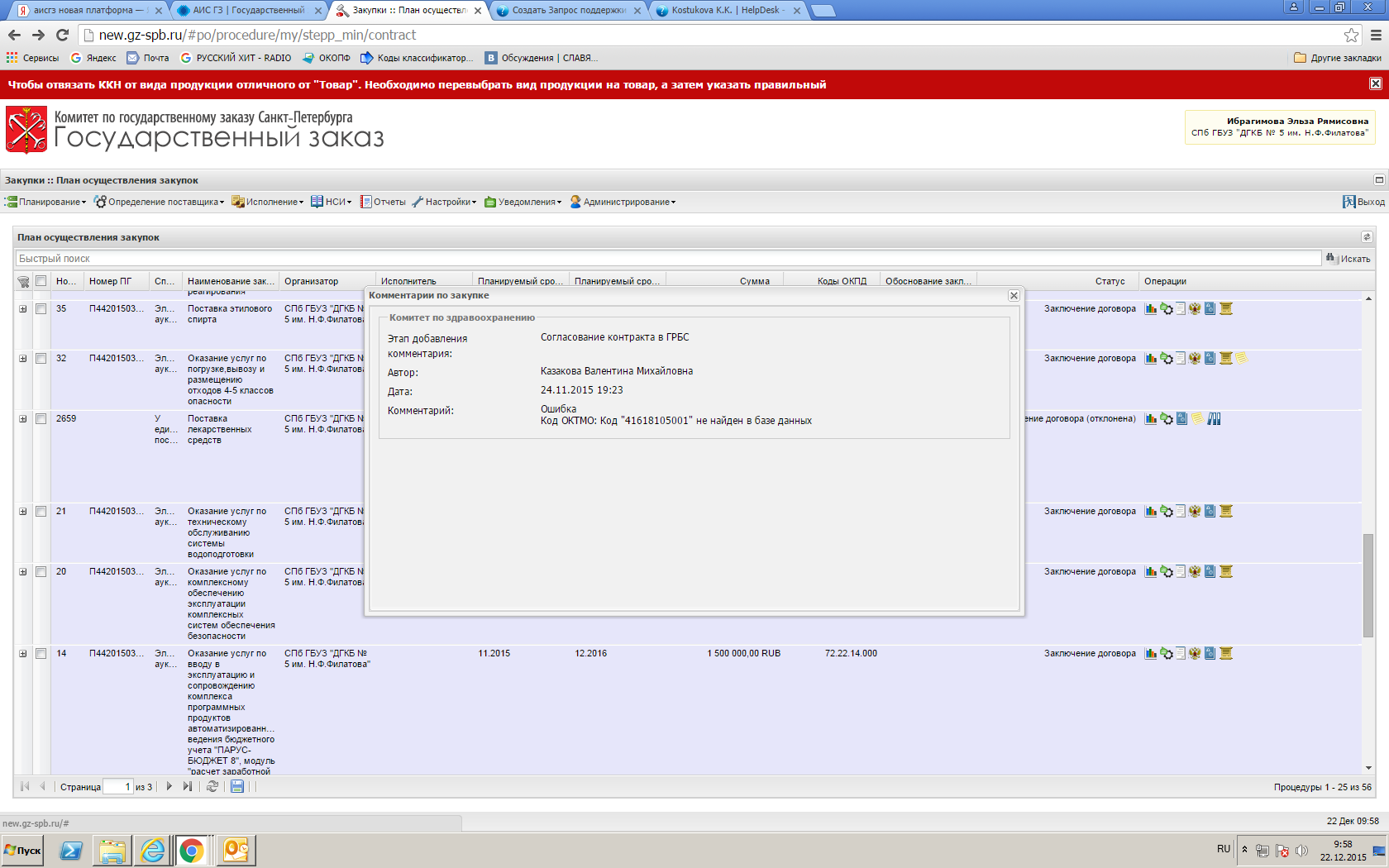Expand row 20 details

[x=23, y=572]
